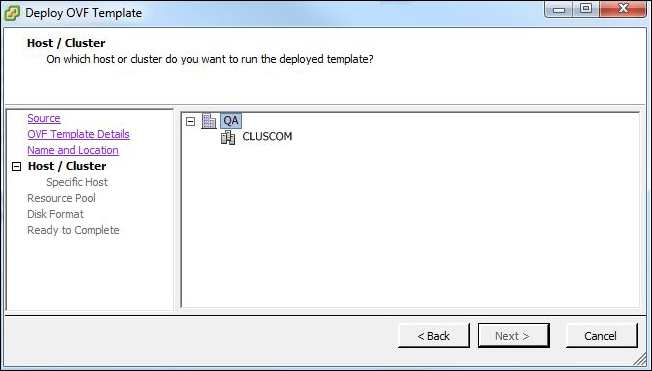The width and height of the screenshot is (652, 371).
Task: Click the vSphere logo in title bar
Action: (x=12, y=13)
